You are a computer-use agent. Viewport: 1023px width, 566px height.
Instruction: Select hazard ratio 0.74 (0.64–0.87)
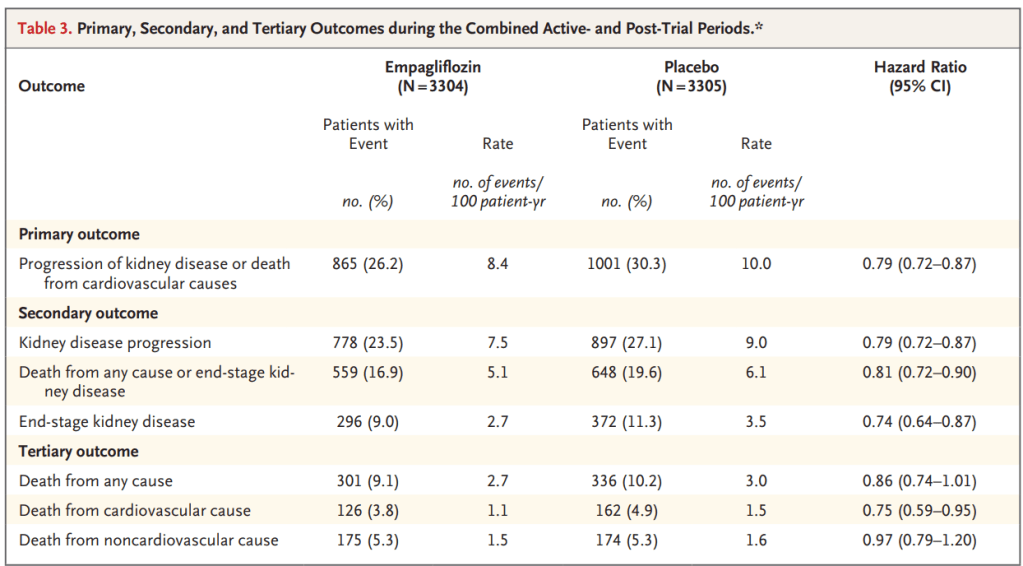tap(919, 422)
